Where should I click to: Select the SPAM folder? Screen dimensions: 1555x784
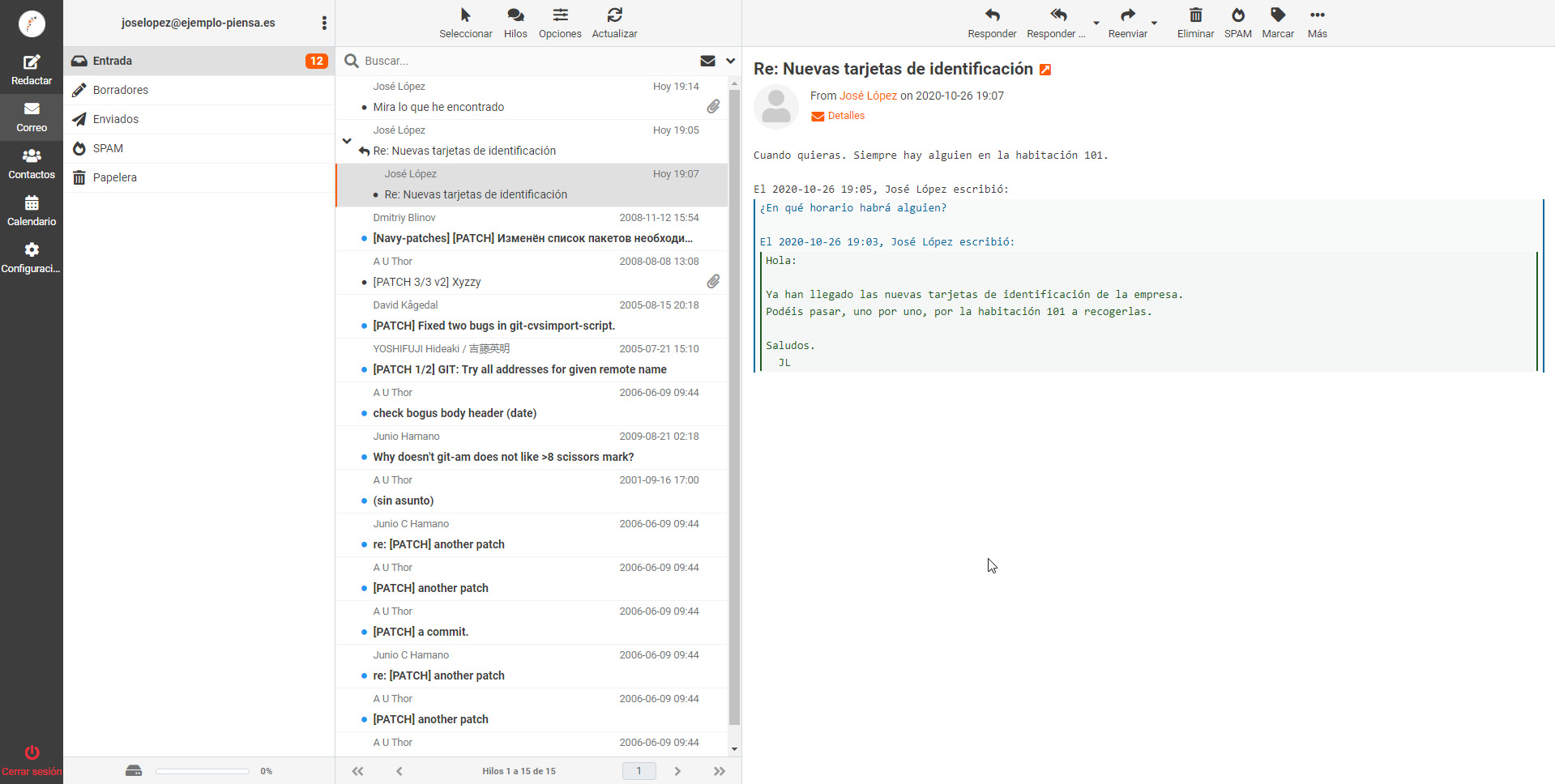(199, 148)
